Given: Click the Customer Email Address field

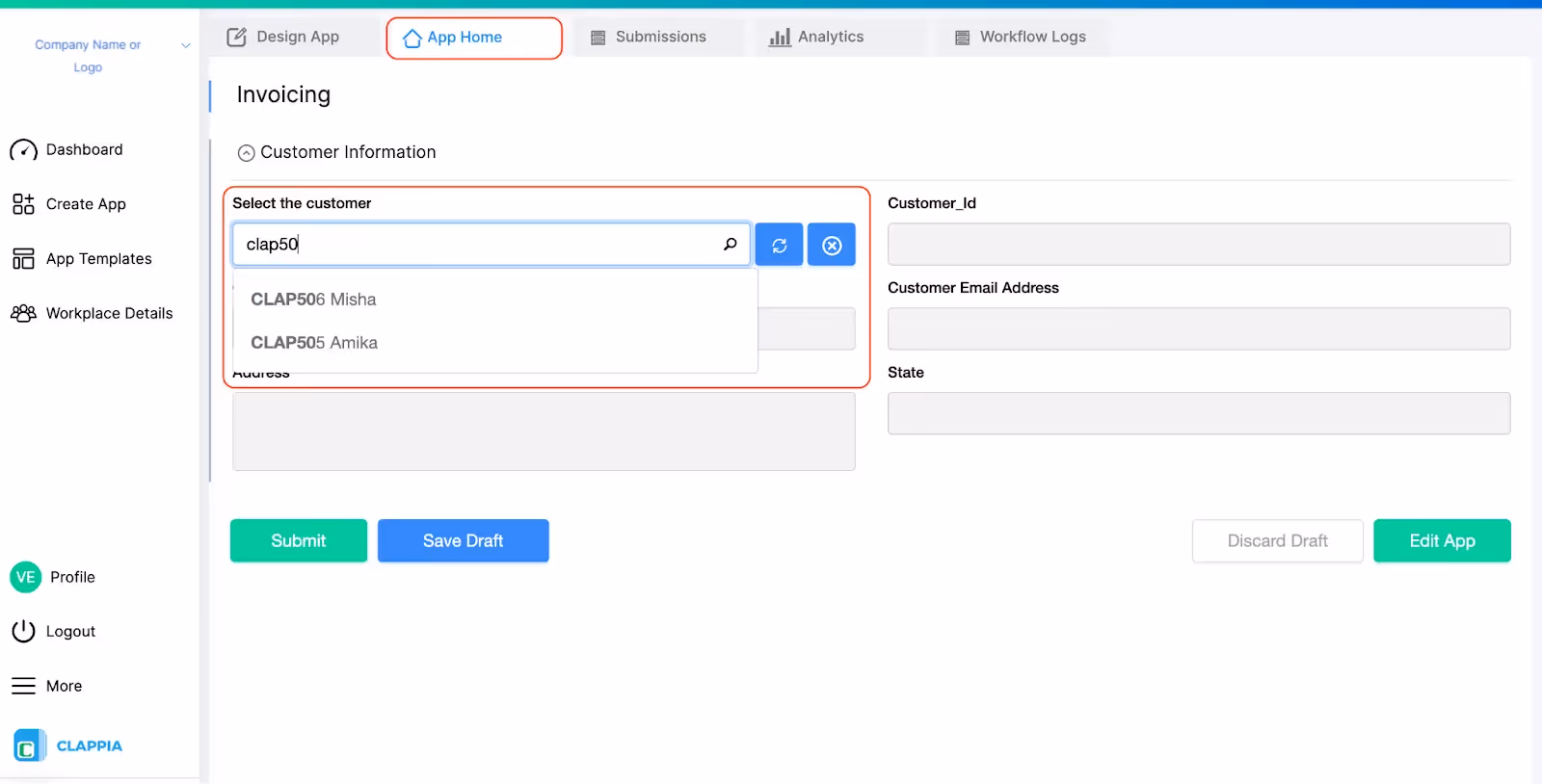Looking at the screenshot, I should 1199,328.
